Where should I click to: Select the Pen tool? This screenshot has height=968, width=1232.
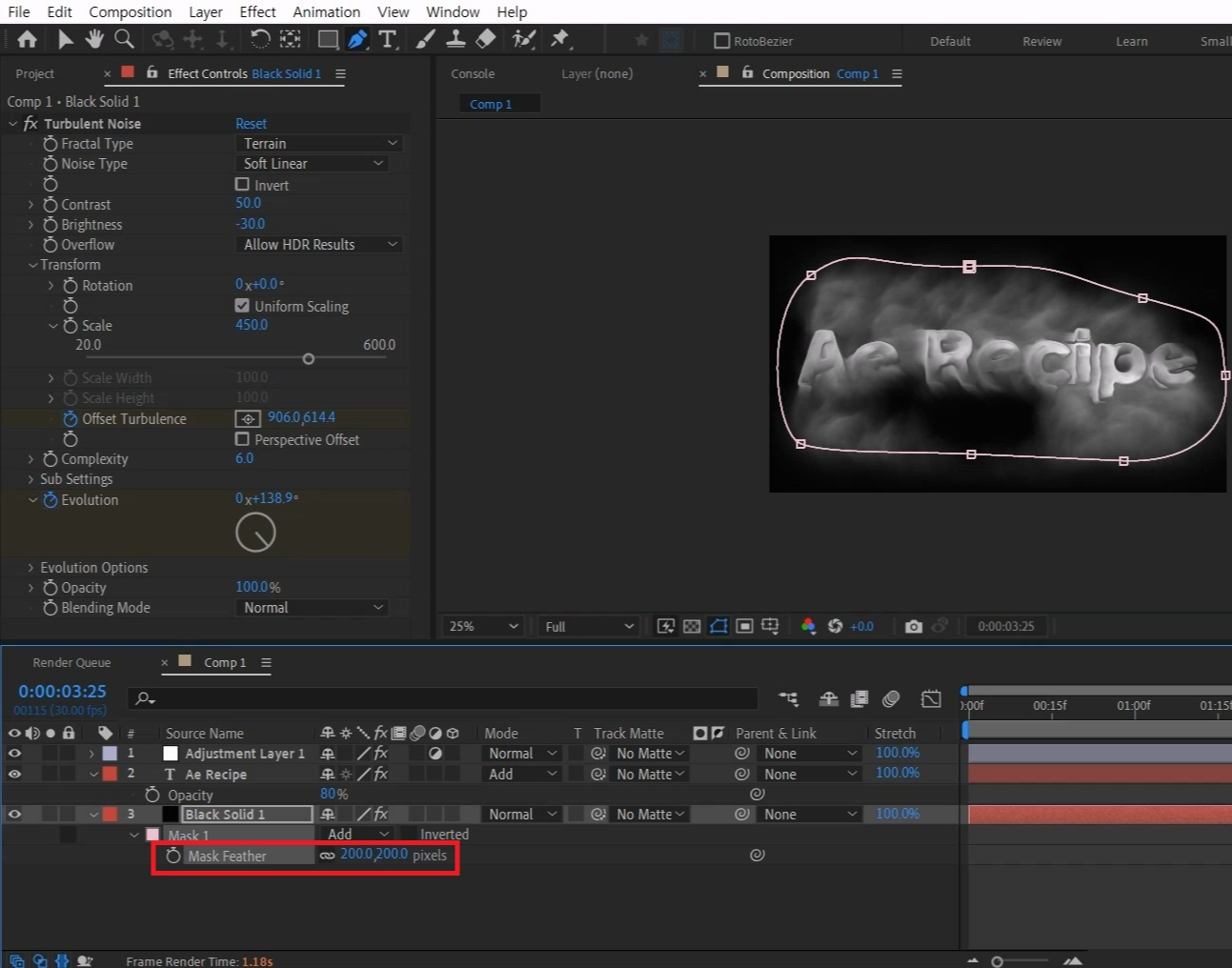(x=357, y=39)
